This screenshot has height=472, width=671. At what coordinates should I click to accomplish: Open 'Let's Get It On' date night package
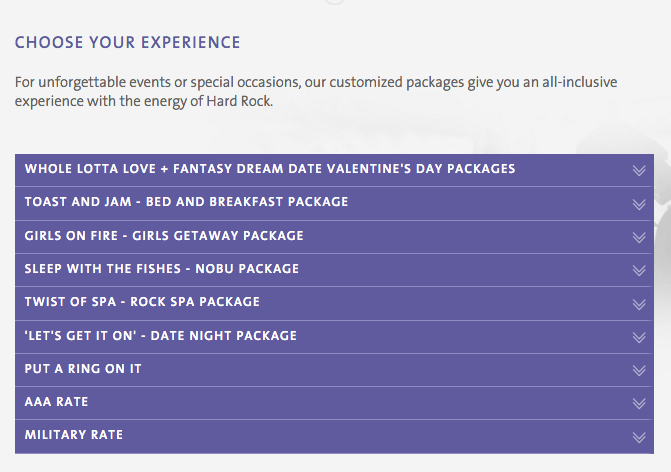tap(334, 337)
